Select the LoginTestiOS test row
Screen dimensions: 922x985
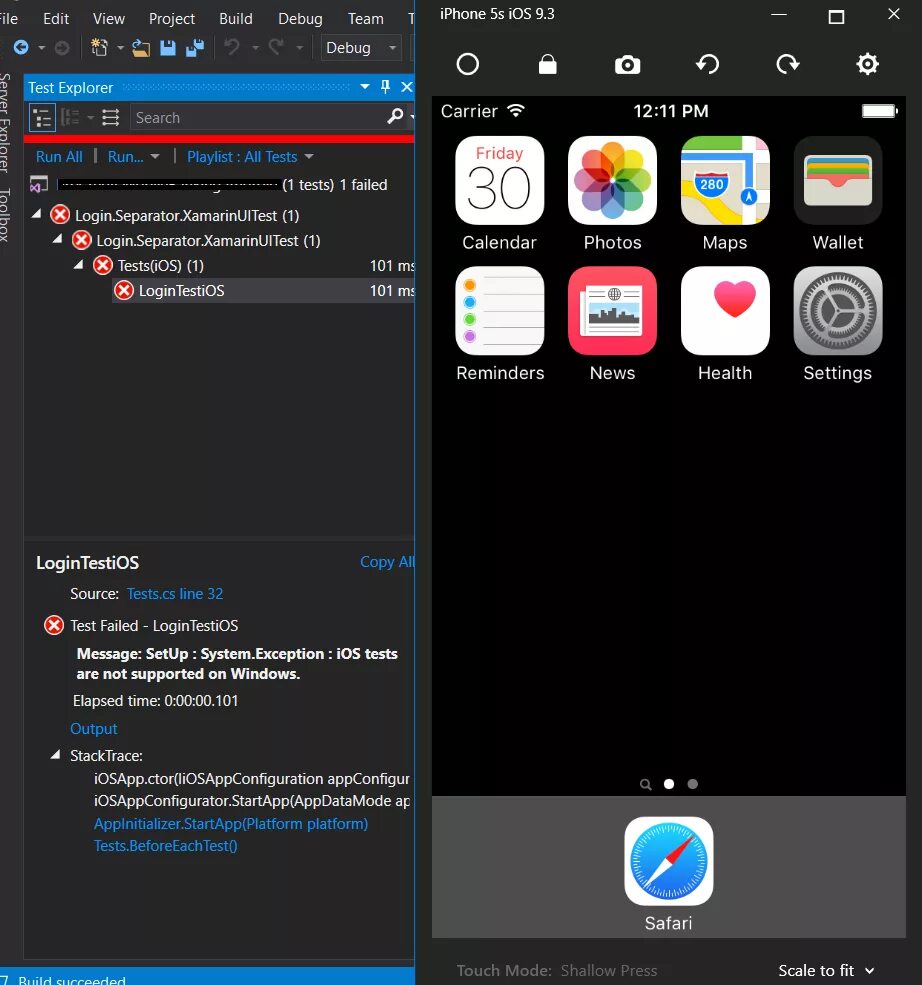263,290
